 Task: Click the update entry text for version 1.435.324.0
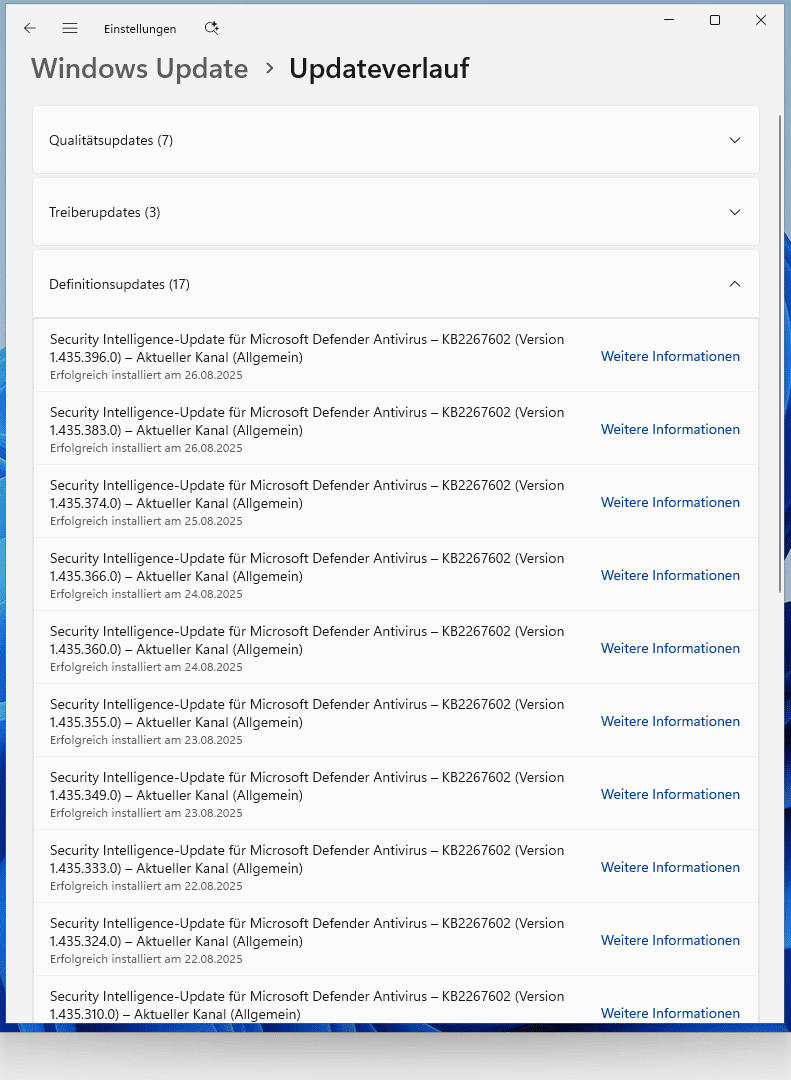[307, 932]
